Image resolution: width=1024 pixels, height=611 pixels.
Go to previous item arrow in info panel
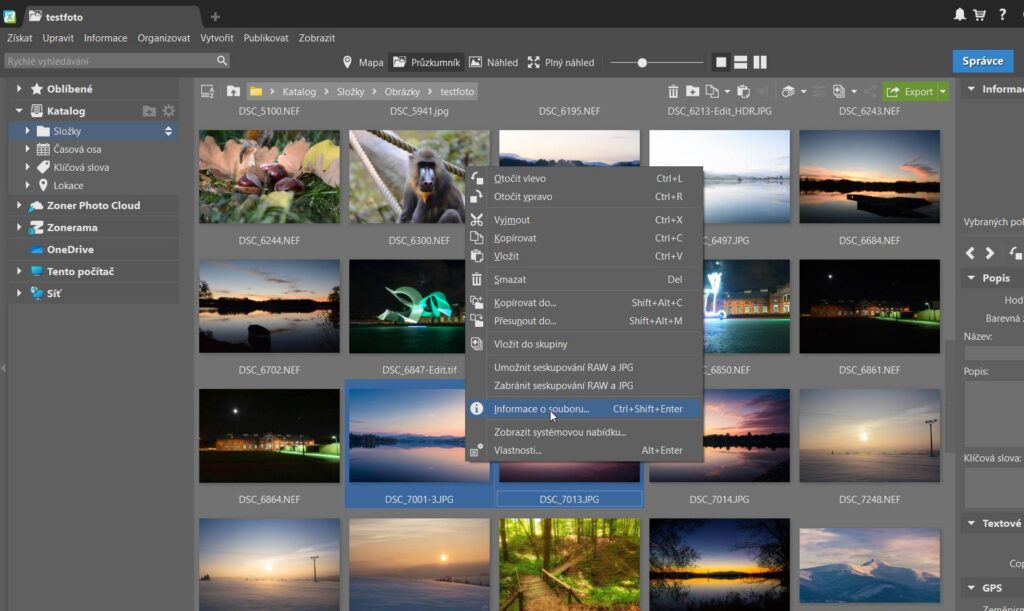(970, 253)
